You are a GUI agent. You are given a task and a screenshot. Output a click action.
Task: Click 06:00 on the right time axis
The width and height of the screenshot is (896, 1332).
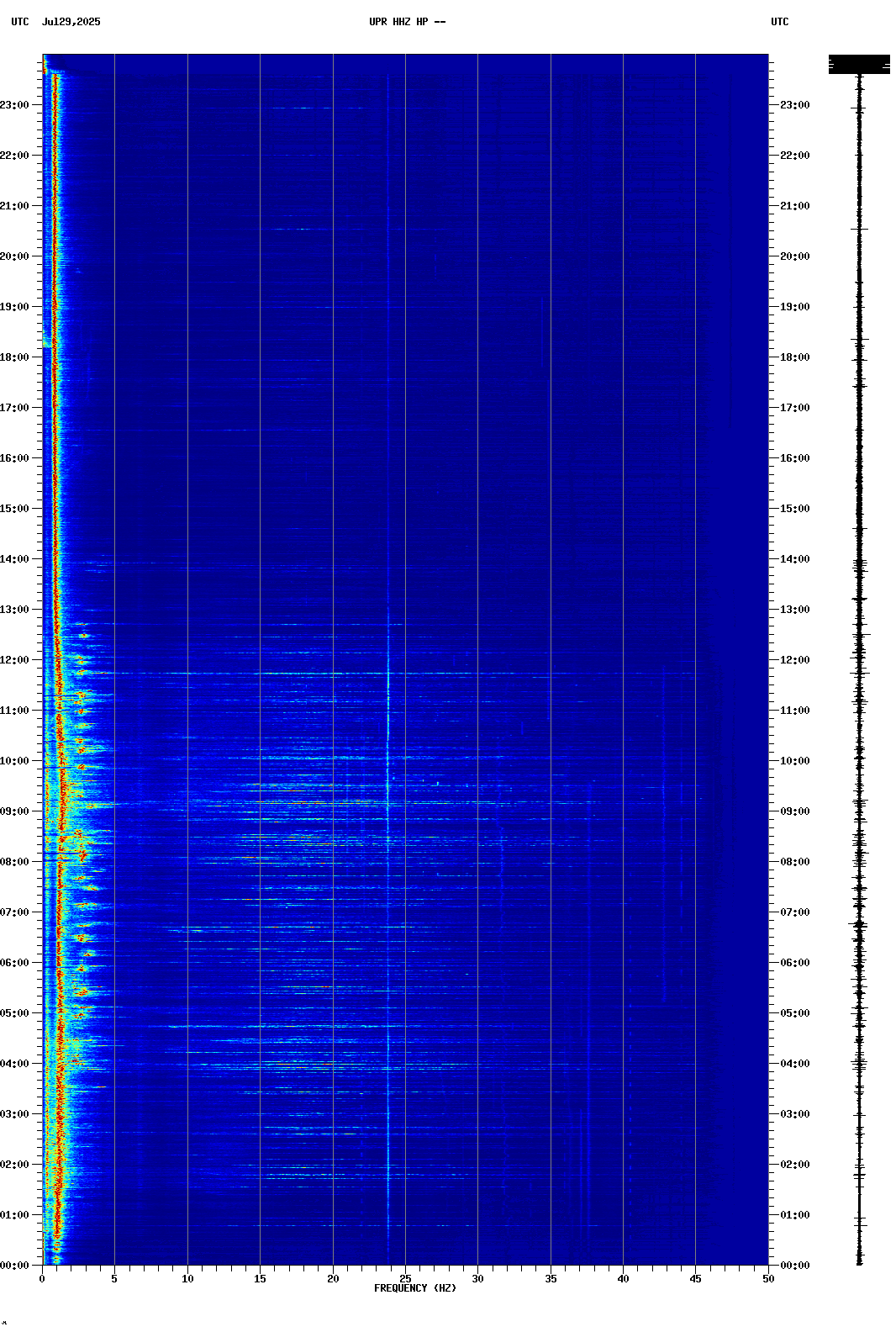tap(795, 963)
